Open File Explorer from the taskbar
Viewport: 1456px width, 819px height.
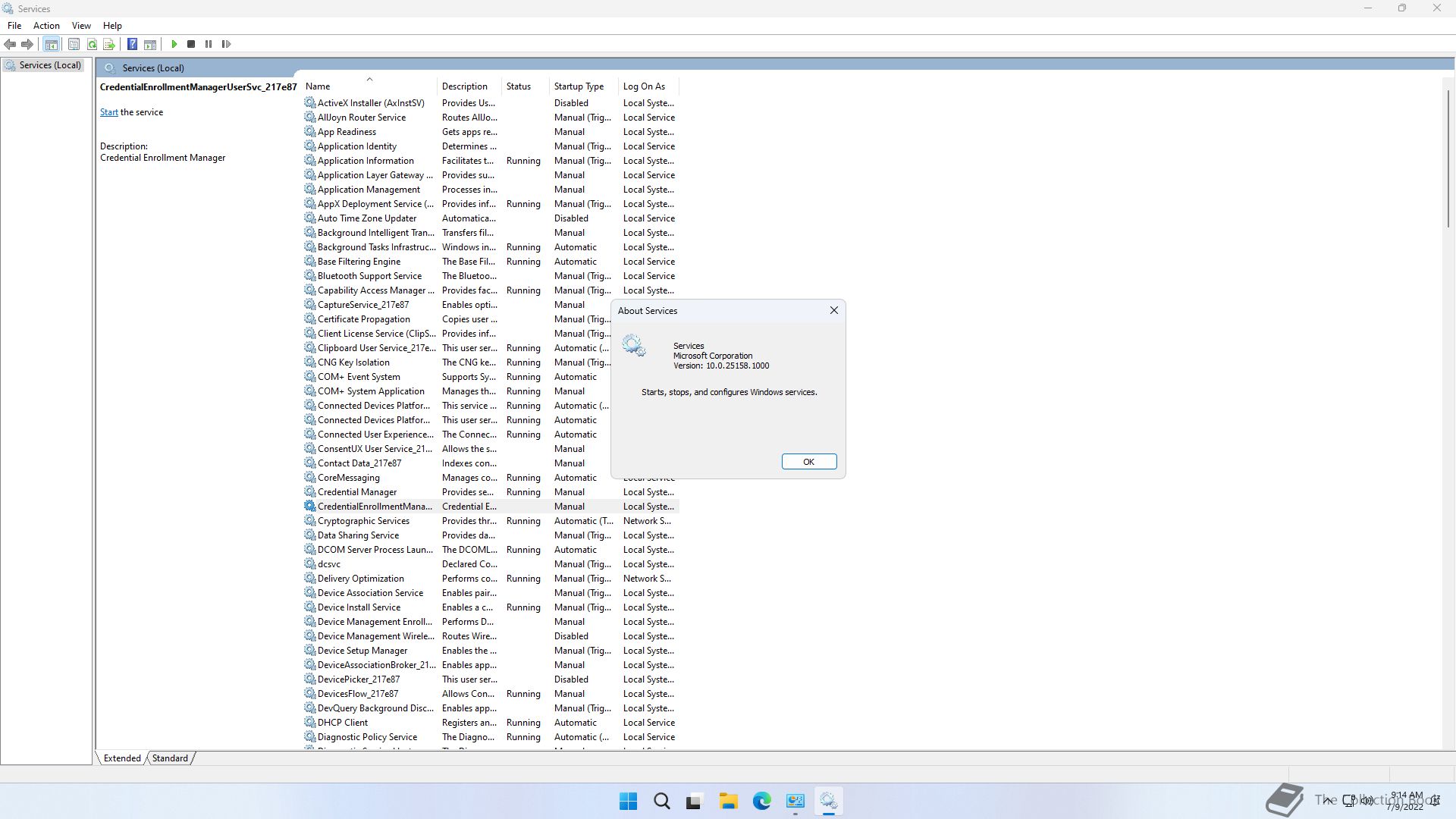728,801
